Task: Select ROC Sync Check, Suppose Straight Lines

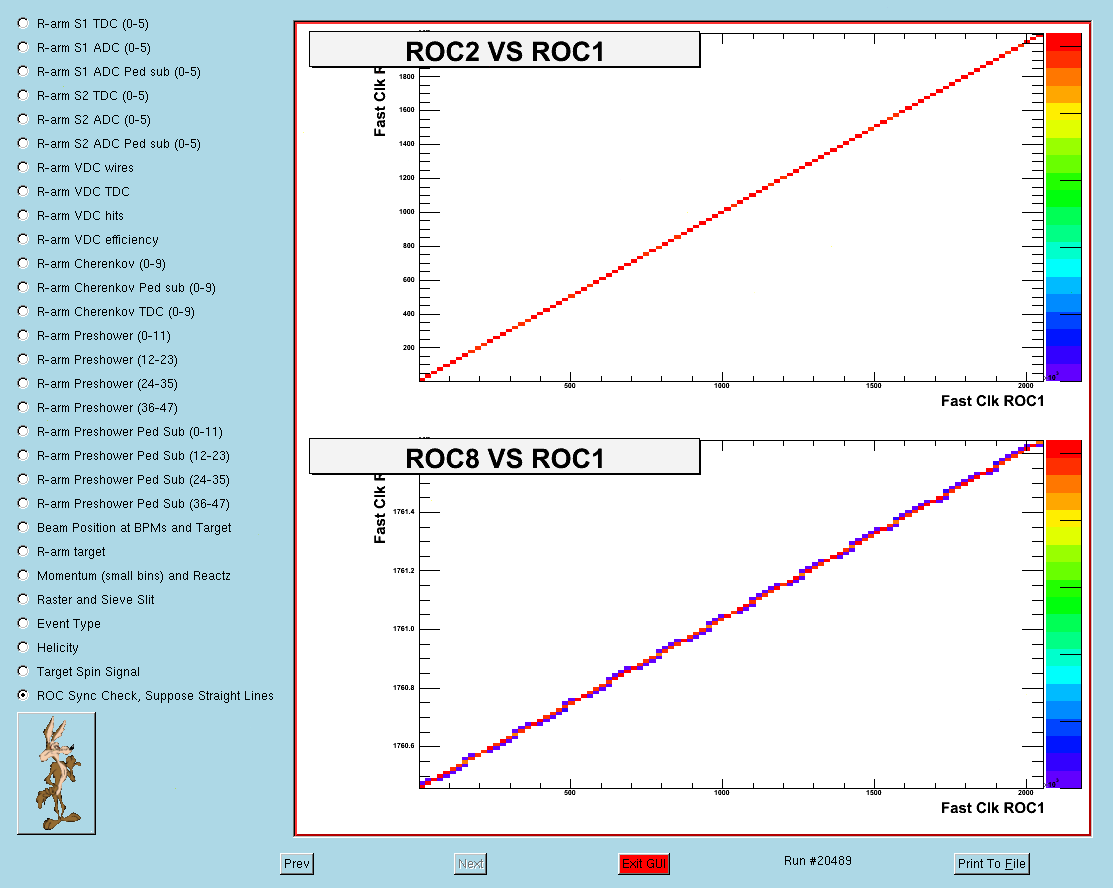Action: coord(23,695)
